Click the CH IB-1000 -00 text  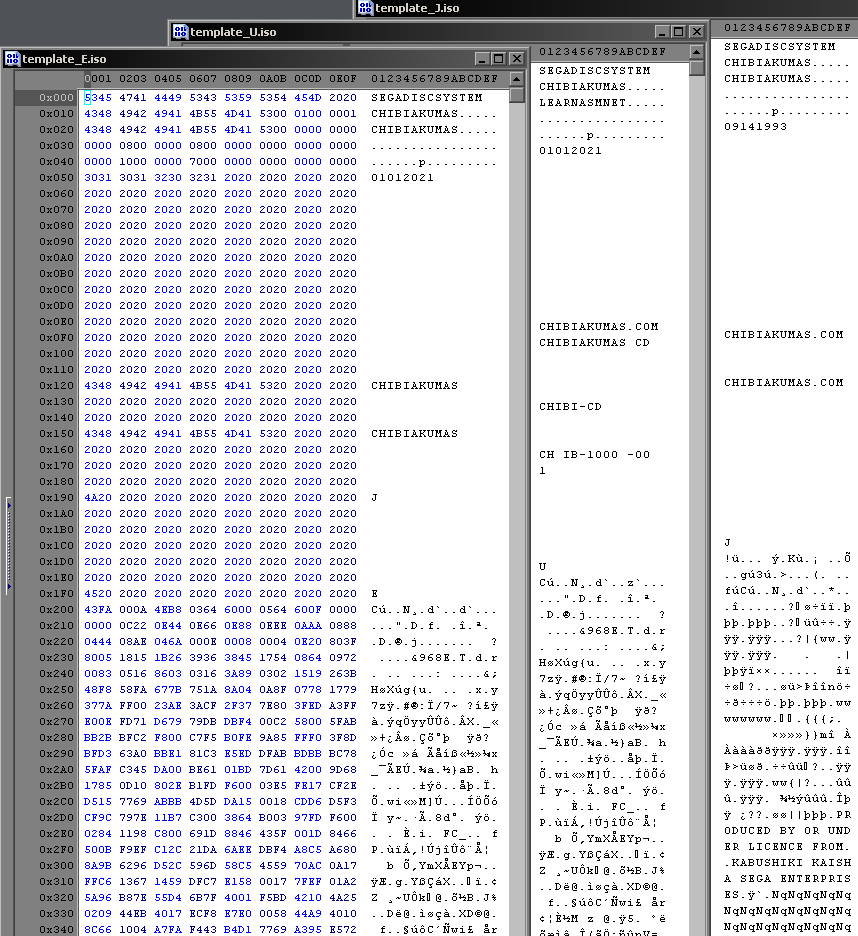[595, 454]
